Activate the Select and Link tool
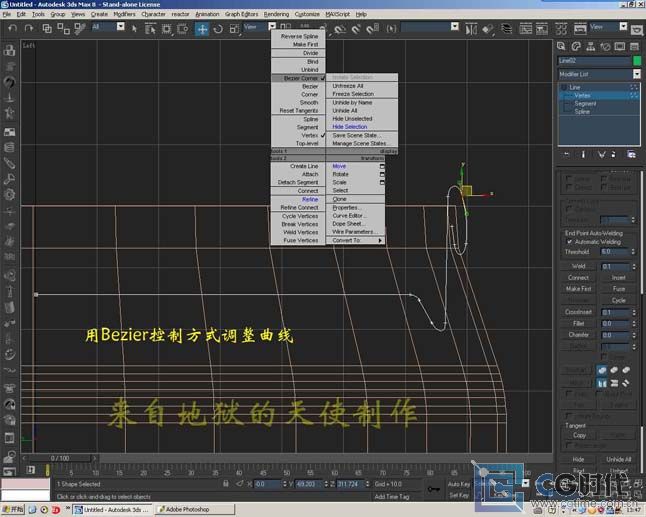Screen dimensions: 646x517 (x=47, y=28)
